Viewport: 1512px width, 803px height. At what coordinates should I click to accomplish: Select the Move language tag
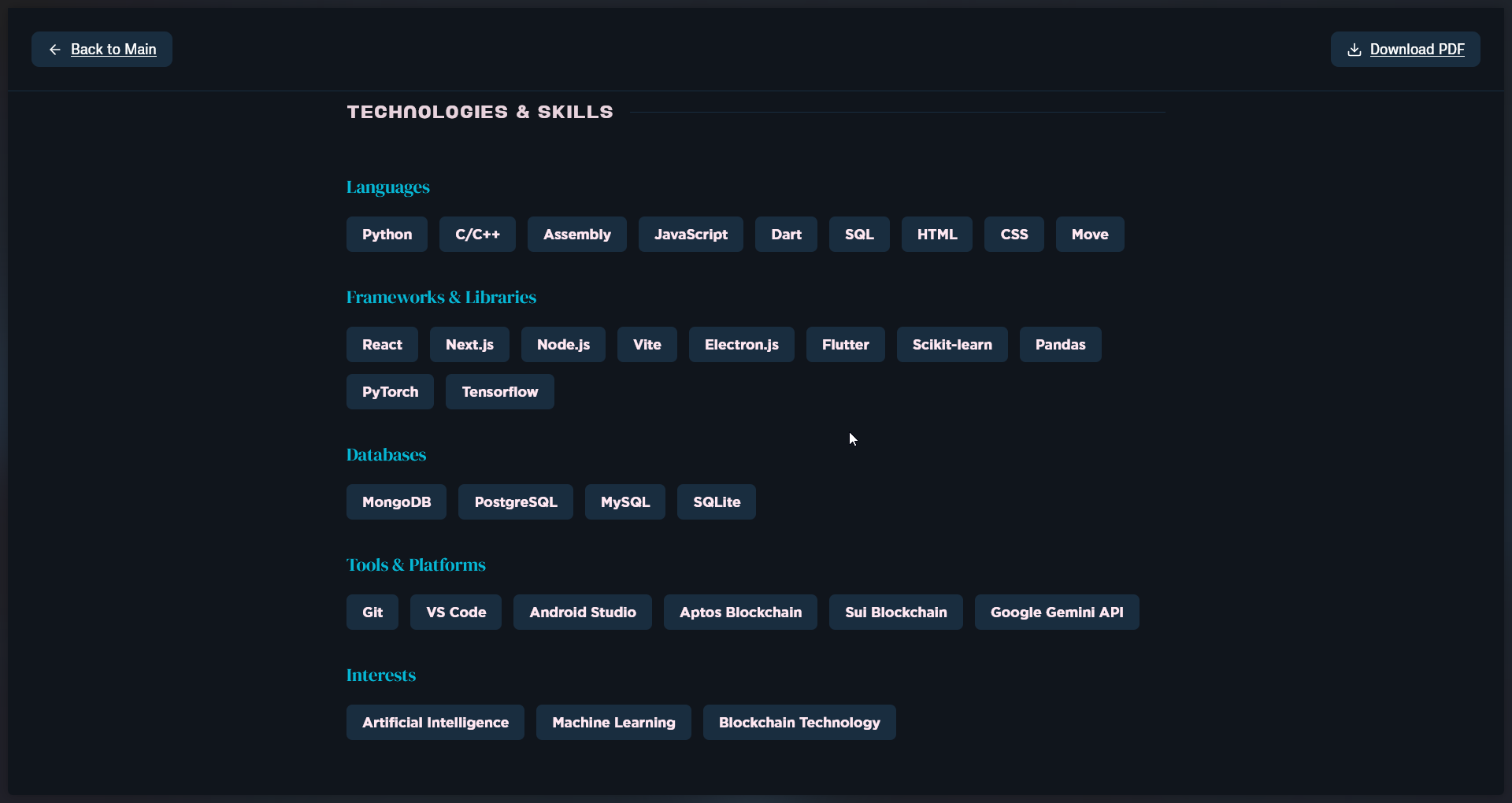click(1090, 235)
